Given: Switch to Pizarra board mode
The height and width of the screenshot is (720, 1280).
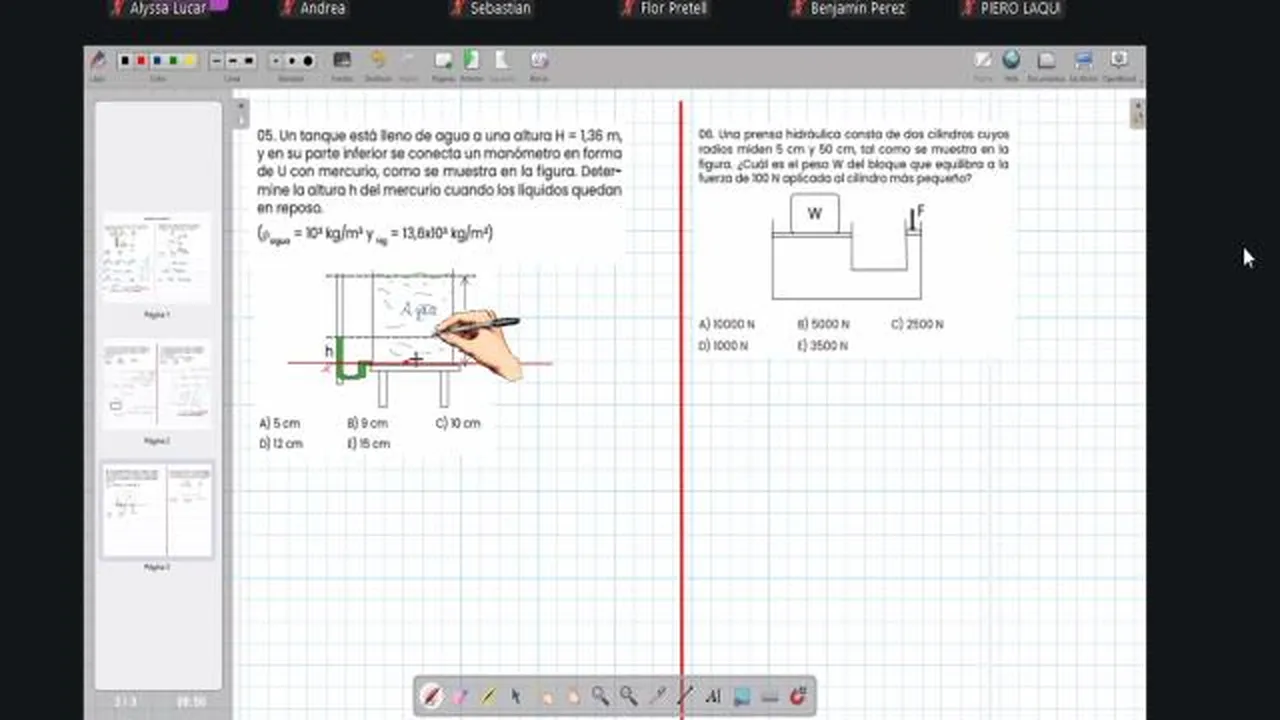Looking at the screenshot, I should coord(983,64).
